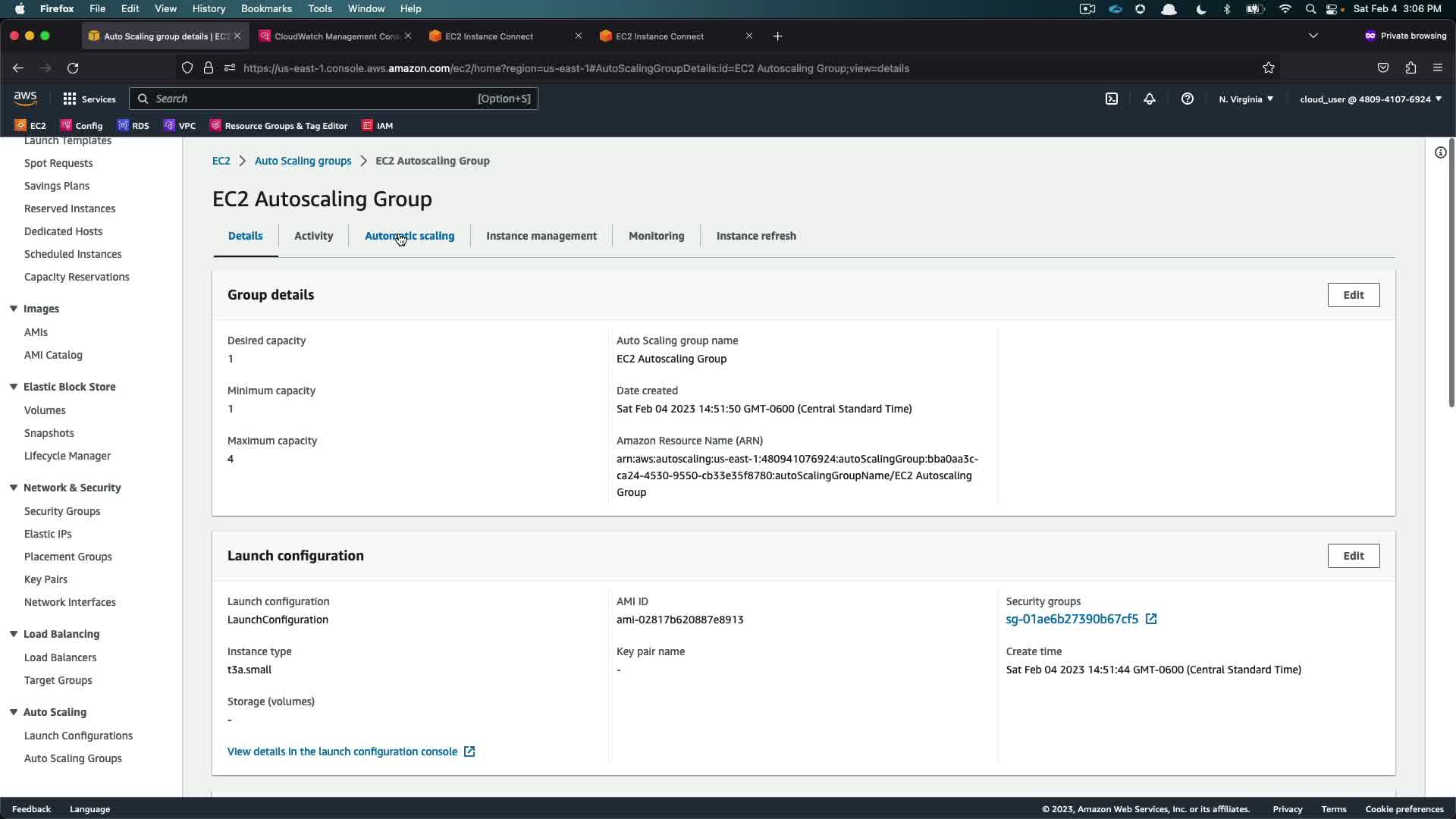The width and height of the screenshot is (1456, 819).
Task: Open security group sg-01ae6b27390b67cf5 link
Action: coord(1072,620)
